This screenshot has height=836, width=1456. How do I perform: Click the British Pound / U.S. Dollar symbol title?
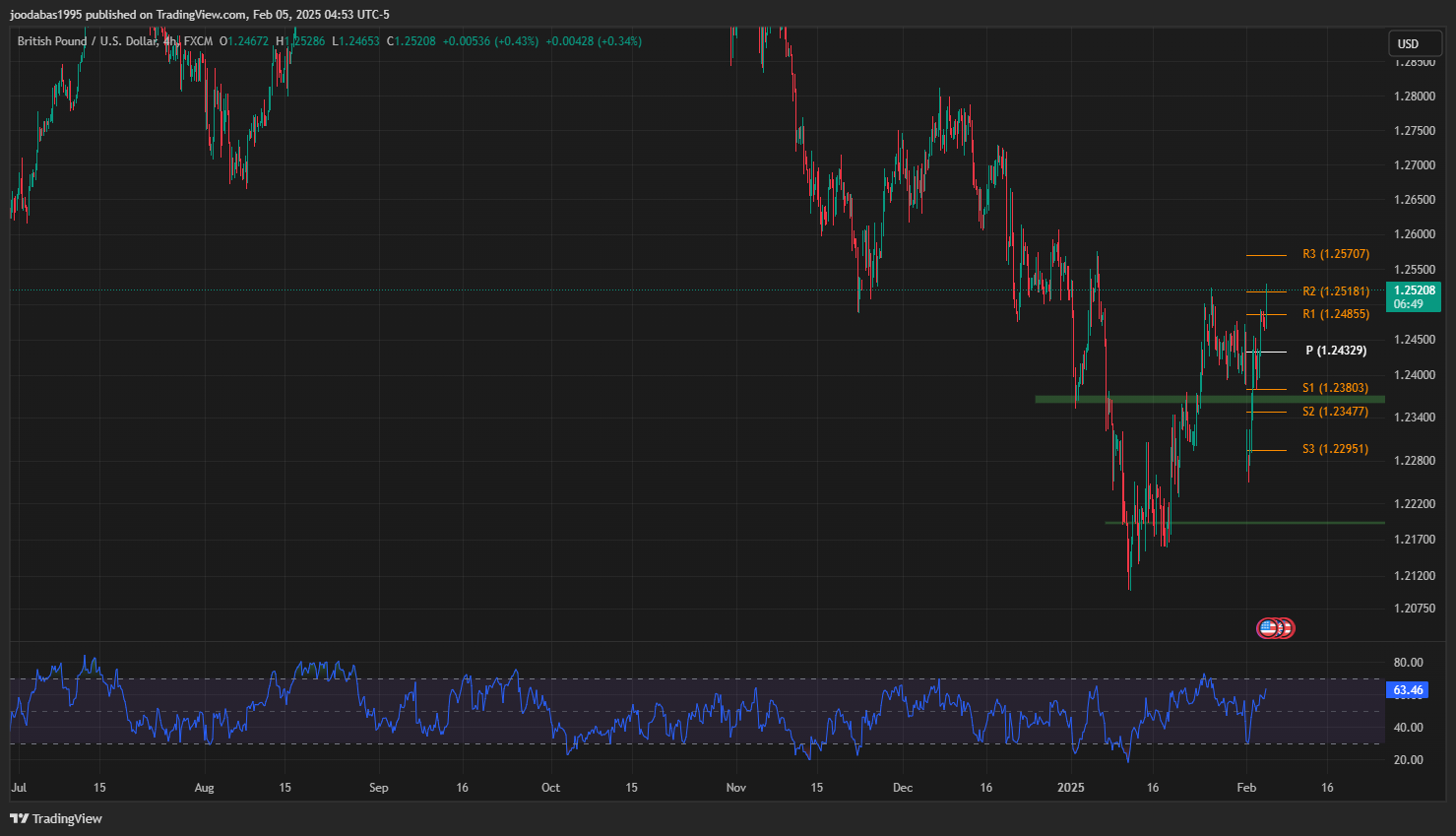(x=87, y=41)
